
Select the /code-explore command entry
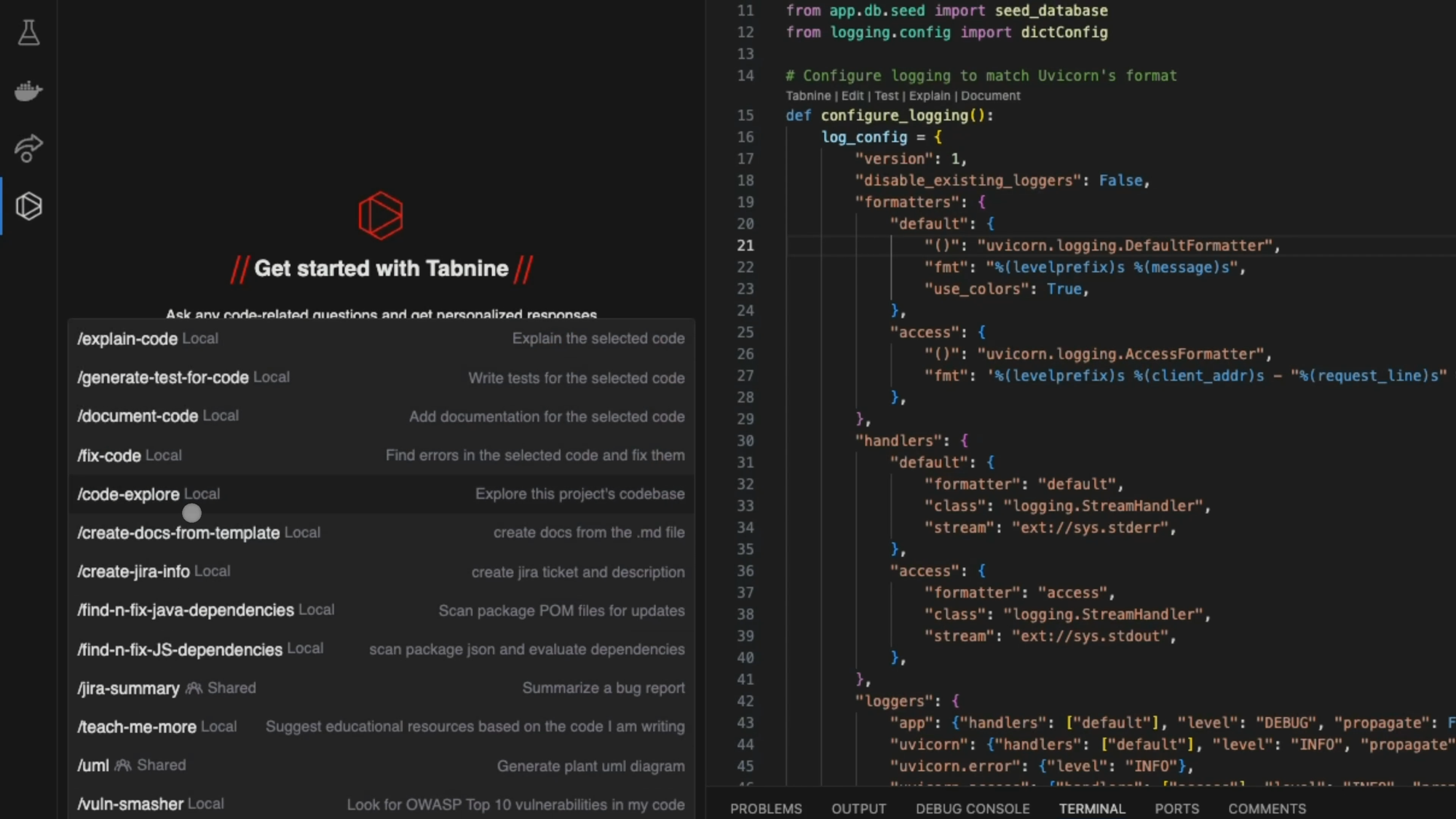129,494
